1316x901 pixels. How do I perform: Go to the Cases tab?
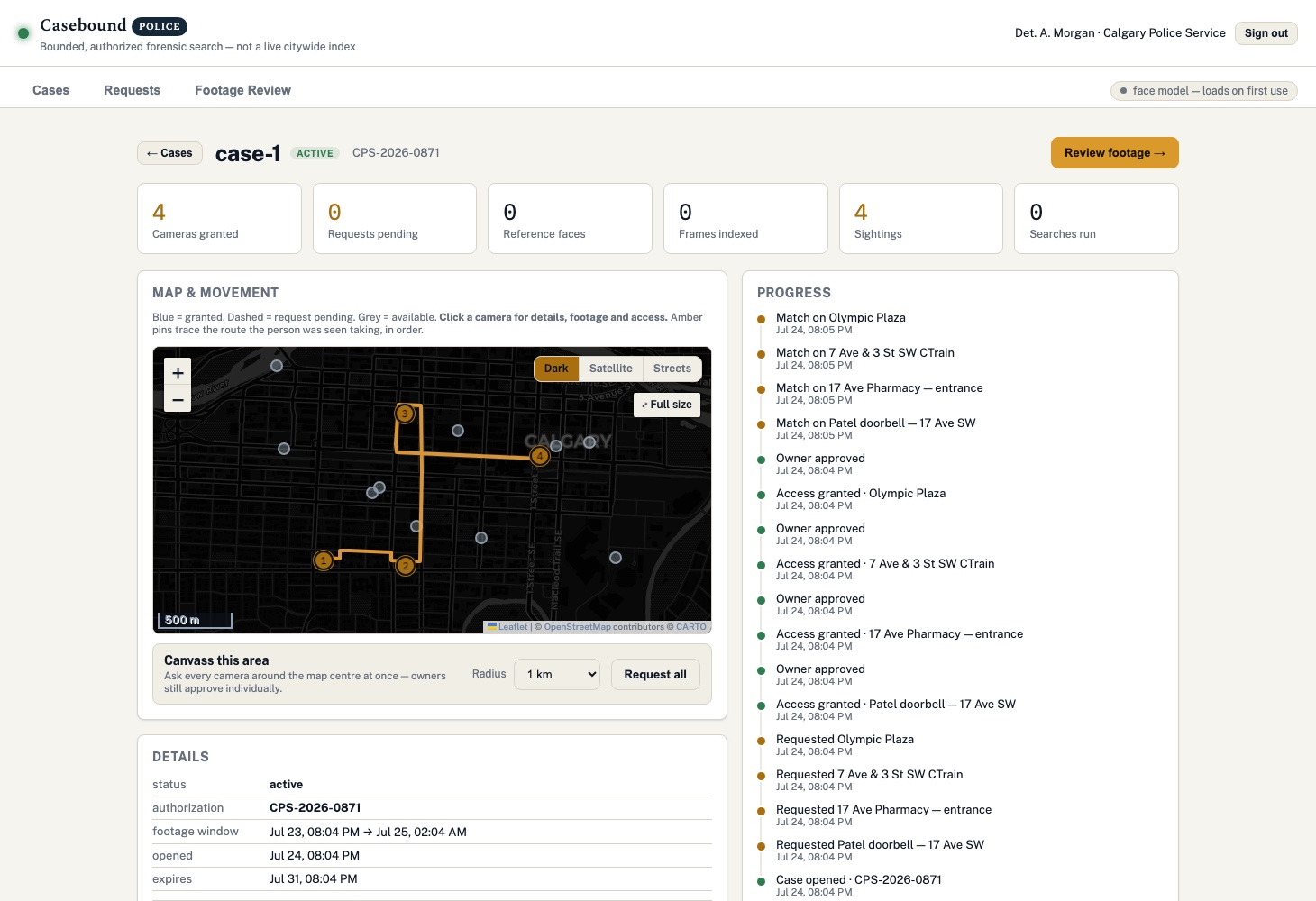[x=50, y=90]
